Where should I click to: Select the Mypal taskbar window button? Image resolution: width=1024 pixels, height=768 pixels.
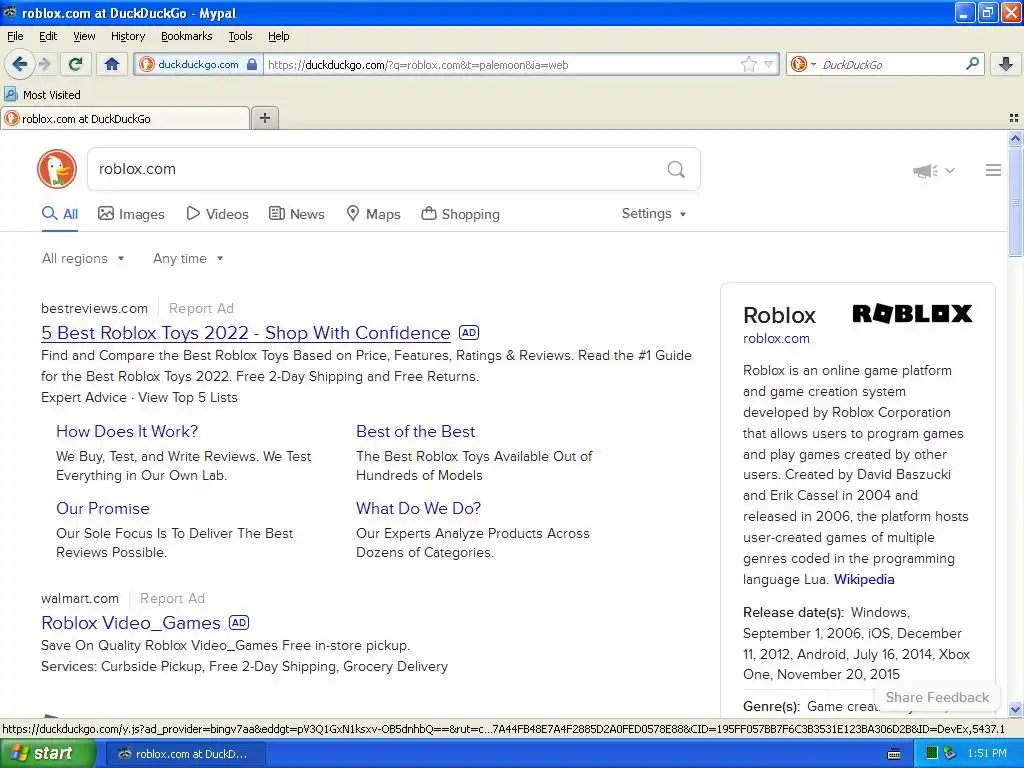pyautogui.click(x=185, y=754)
